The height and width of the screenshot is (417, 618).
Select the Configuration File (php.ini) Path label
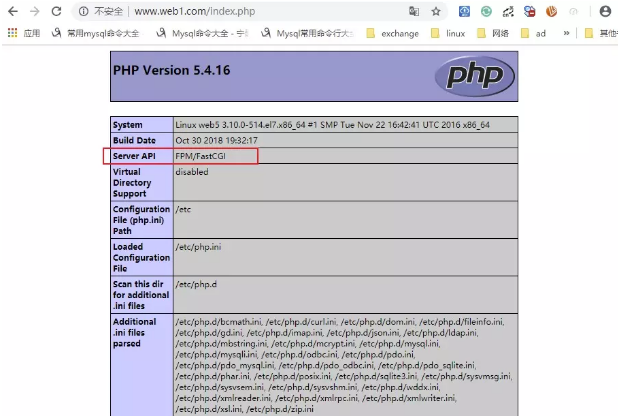[x=141, y=220]
